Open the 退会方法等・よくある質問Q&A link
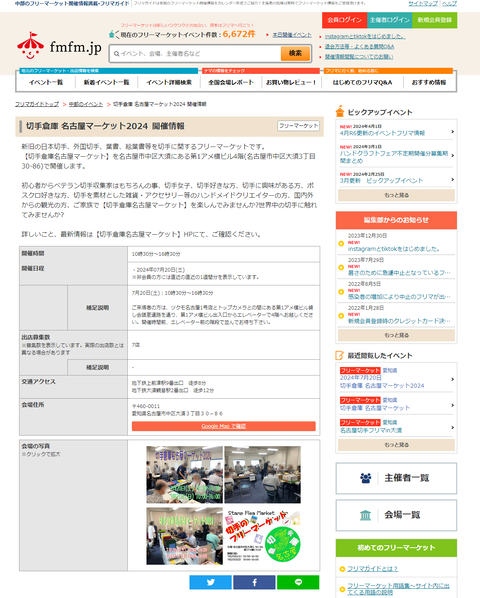 359,47
